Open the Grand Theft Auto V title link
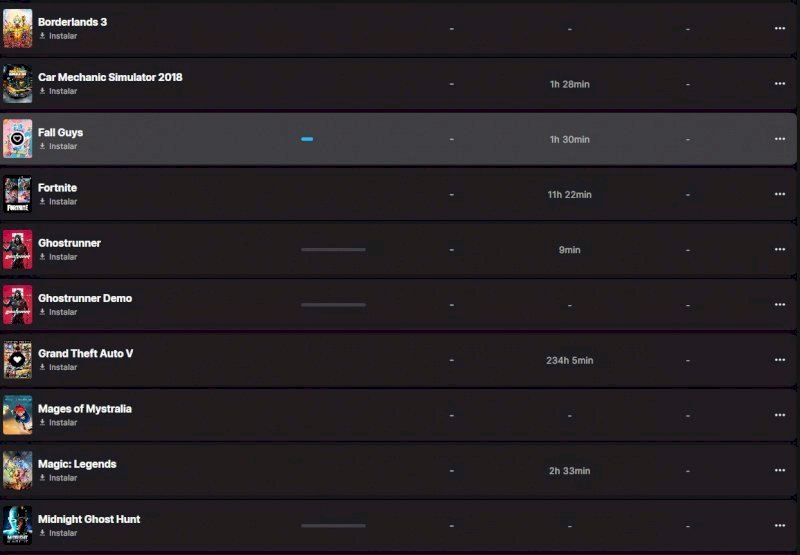The height and width of the screenshot is (555, 800). [x=85, y=353]
